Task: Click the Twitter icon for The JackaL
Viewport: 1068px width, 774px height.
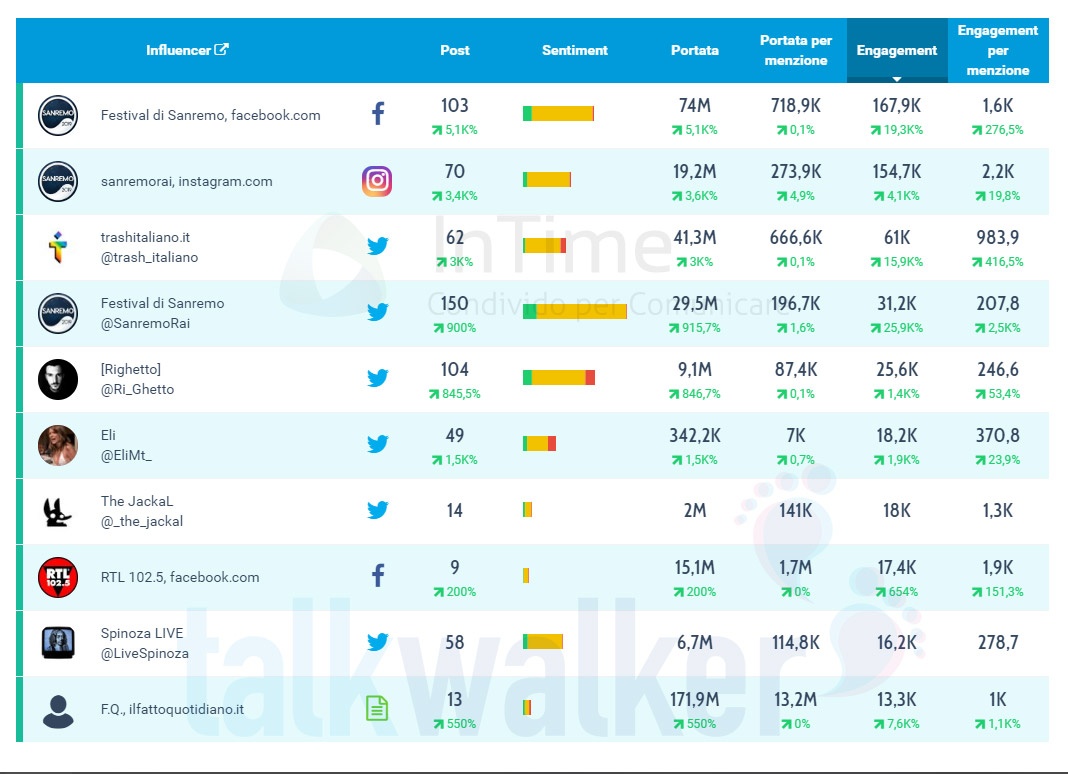Action: (x=377, y=510)
